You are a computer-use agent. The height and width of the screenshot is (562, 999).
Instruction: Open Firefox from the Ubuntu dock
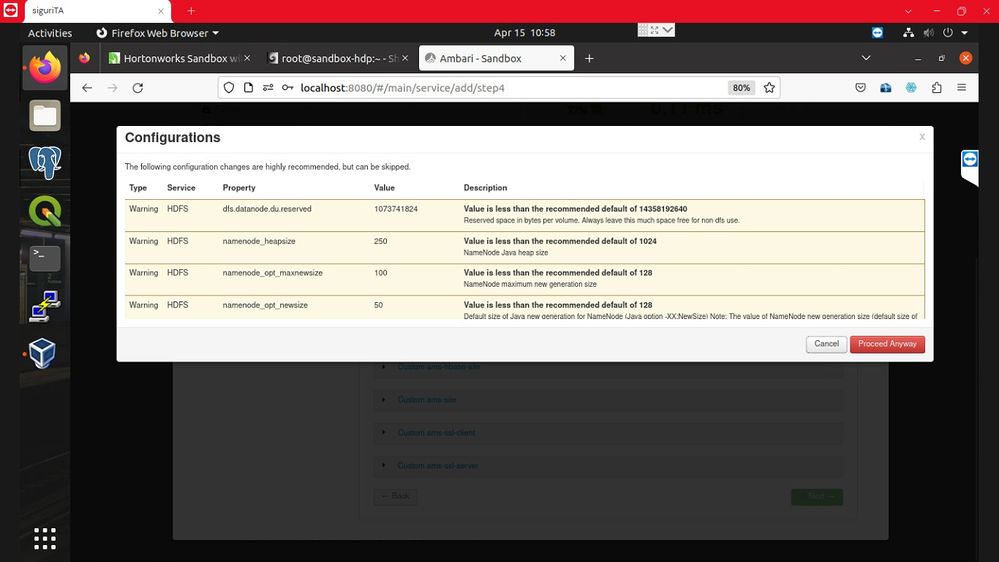pyautogui.click(x=45, y=68)
